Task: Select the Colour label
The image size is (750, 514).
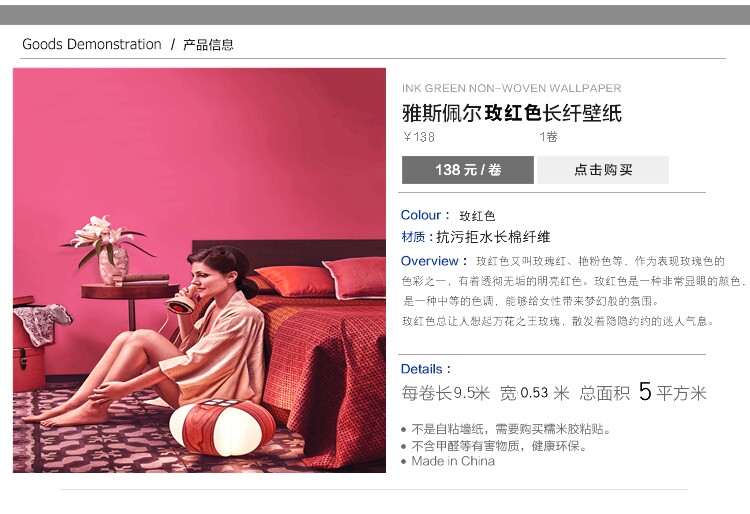Action: tap(425, 215)
